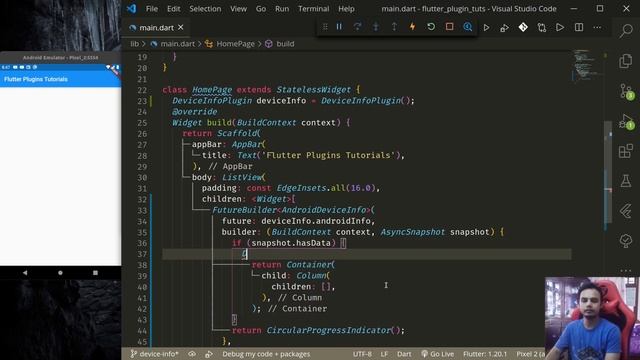Click the Flutter: 1.20.1 version indicator
The height and width of the screenshot is (360, 640).
tap(485, 354)
